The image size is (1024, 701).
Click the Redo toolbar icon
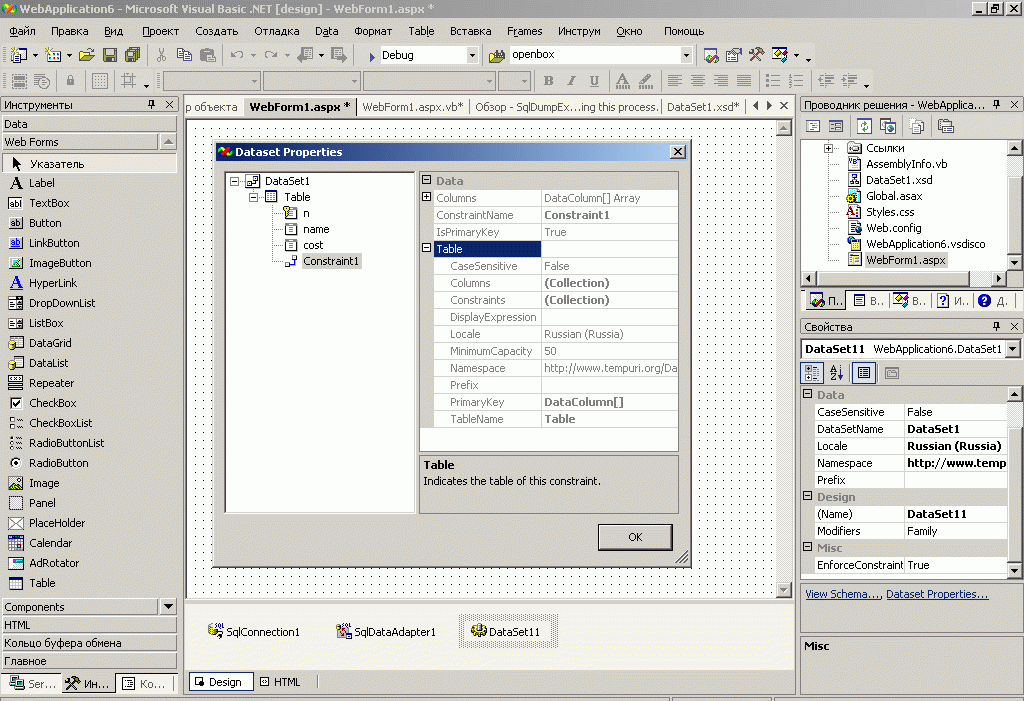(x=270, y=55)
